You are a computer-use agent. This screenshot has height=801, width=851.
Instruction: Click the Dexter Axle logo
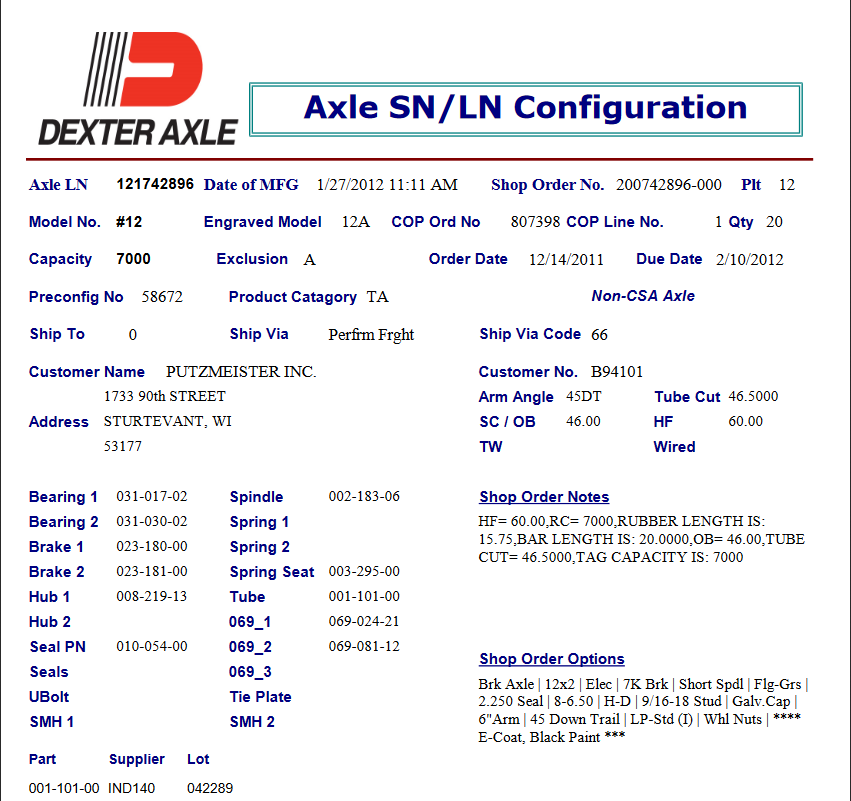click(138, 88)
